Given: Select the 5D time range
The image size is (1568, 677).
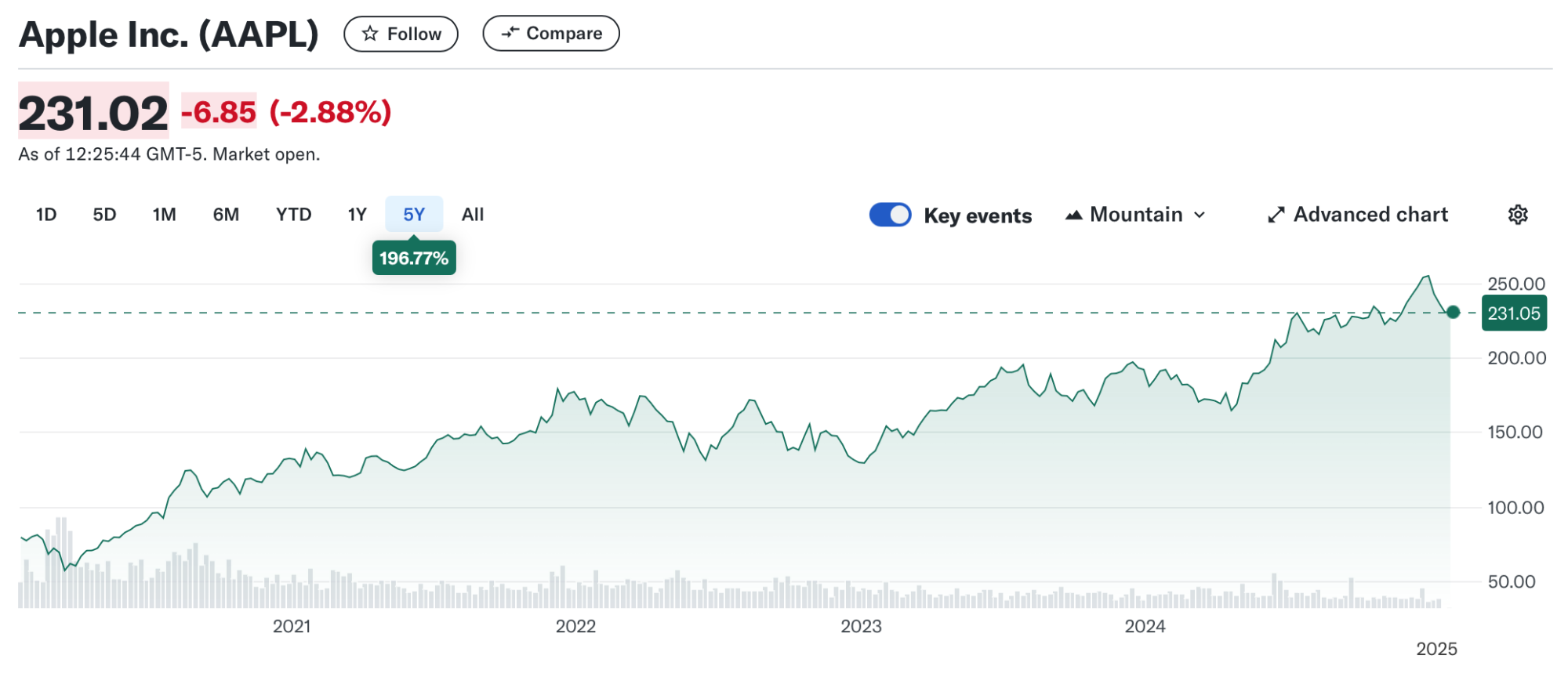Looking at the screenshot, I should pyautogui.click(x=104, y=215).
